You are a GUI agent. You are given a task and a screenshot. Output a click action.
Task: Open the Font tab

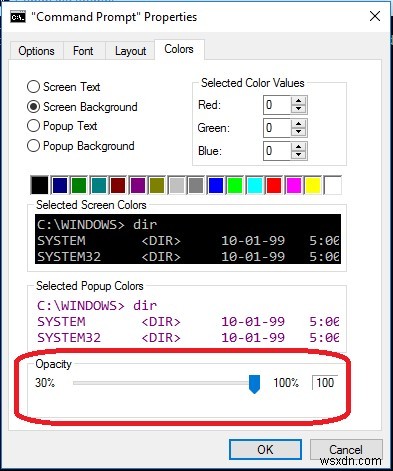tap(83, 51)
